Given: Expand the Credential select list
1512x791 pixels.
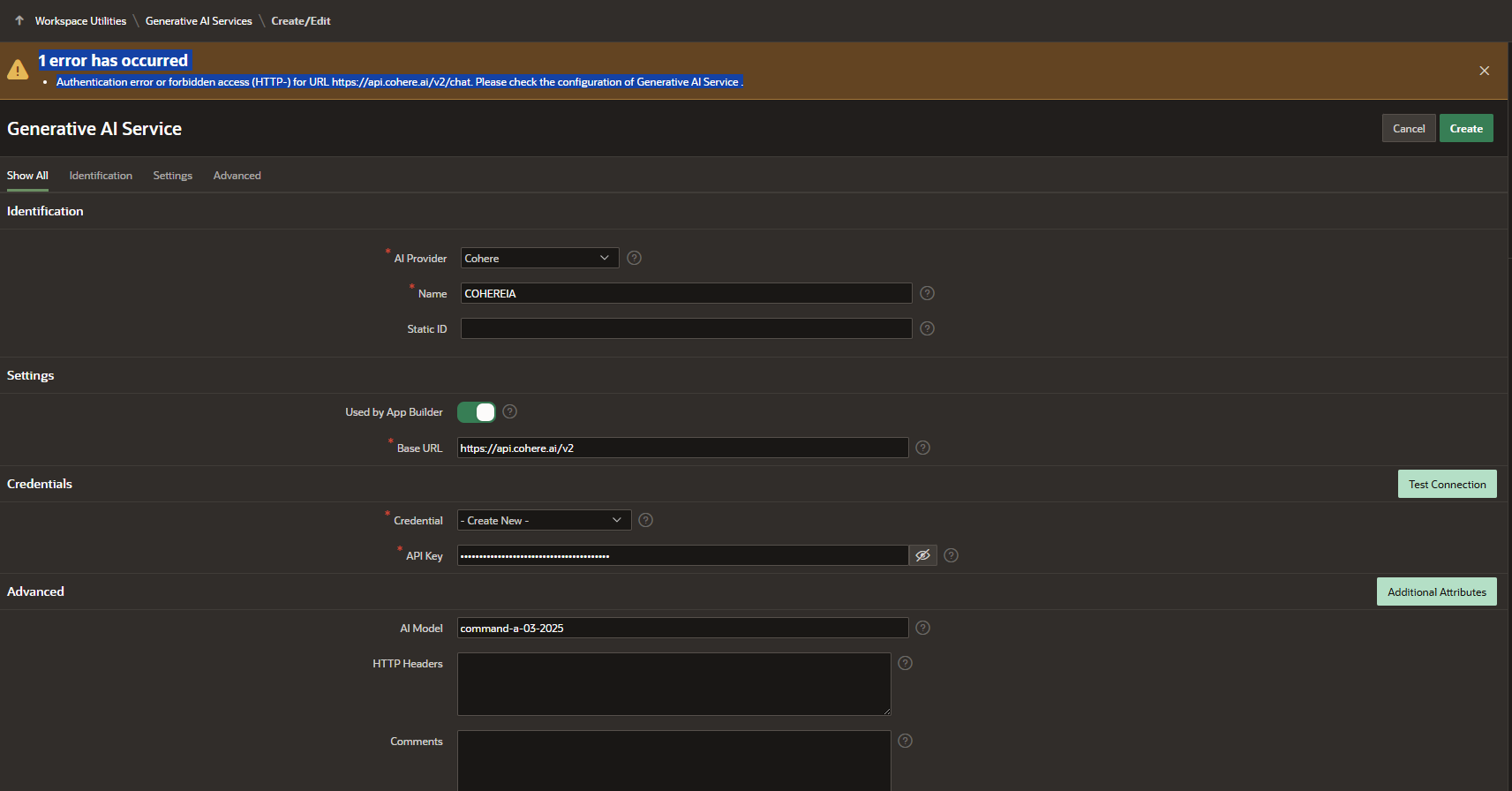Looking at the screenshot, I should coord(544,520).
